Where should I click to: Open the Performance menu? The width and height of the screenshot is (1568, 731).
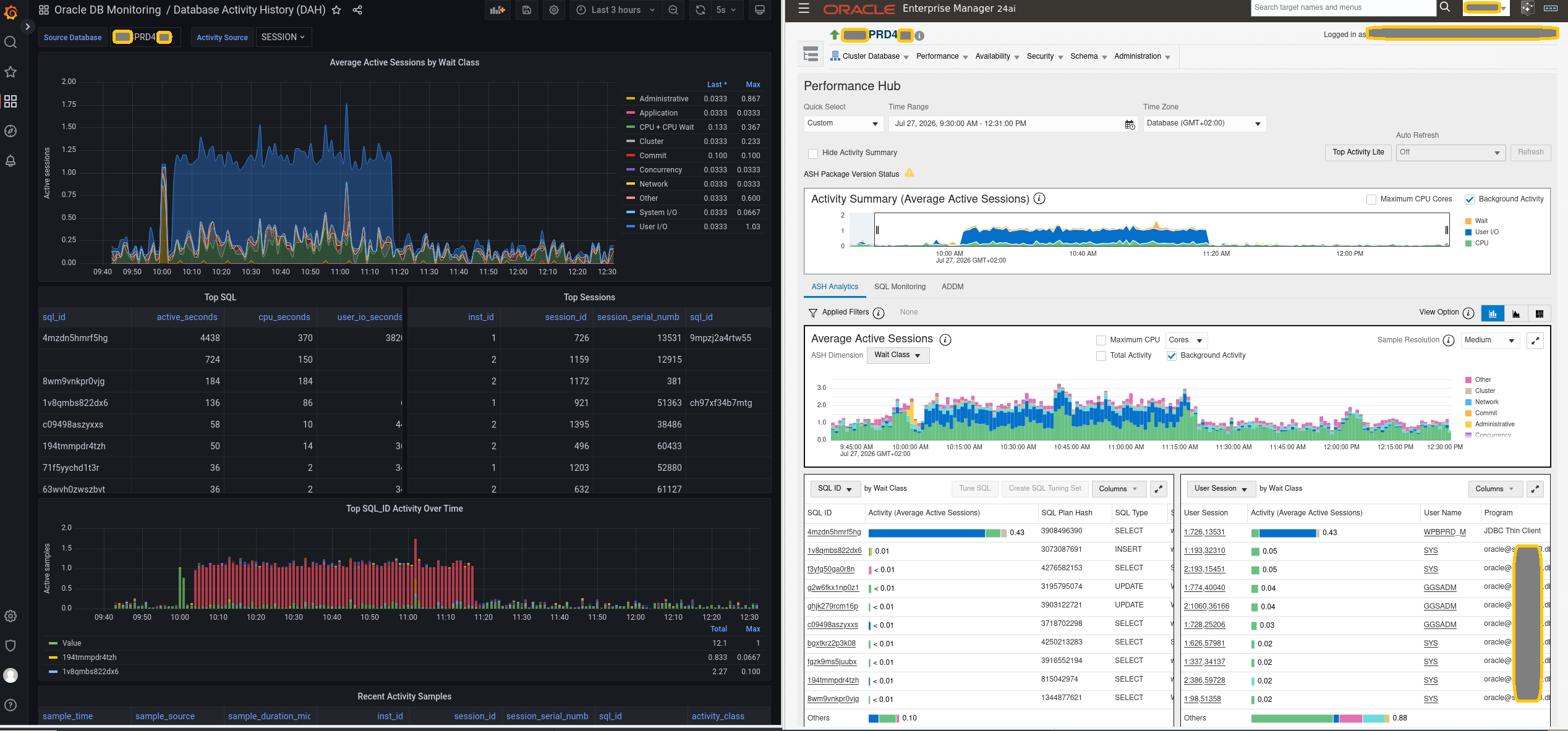(x=942, y=56)
